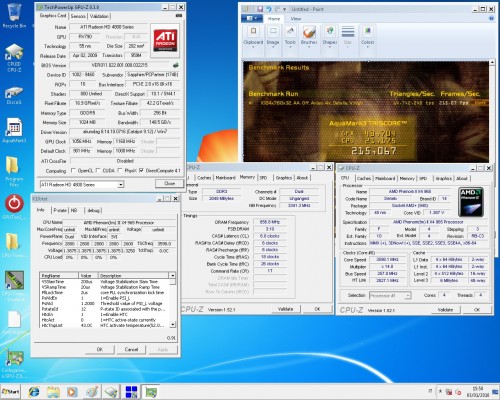Open the P-state tab in K10stat

(x=60, y=210)
